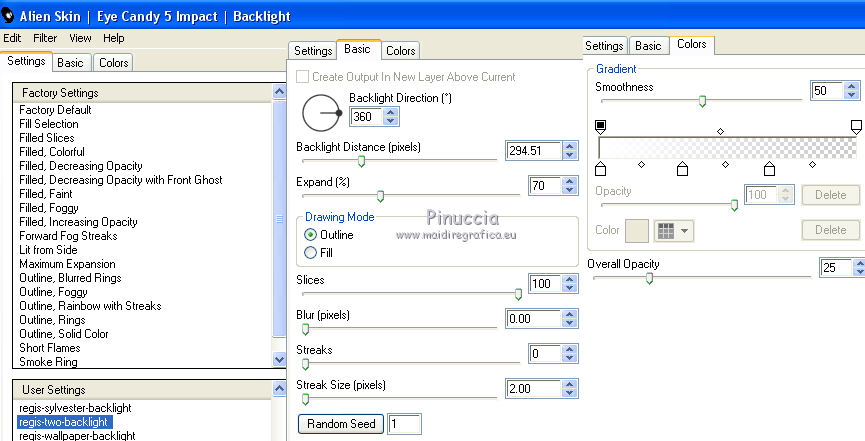Select the Fill drawing mode
This screenshot has height=441, width=865.
[x=310, y=253]
